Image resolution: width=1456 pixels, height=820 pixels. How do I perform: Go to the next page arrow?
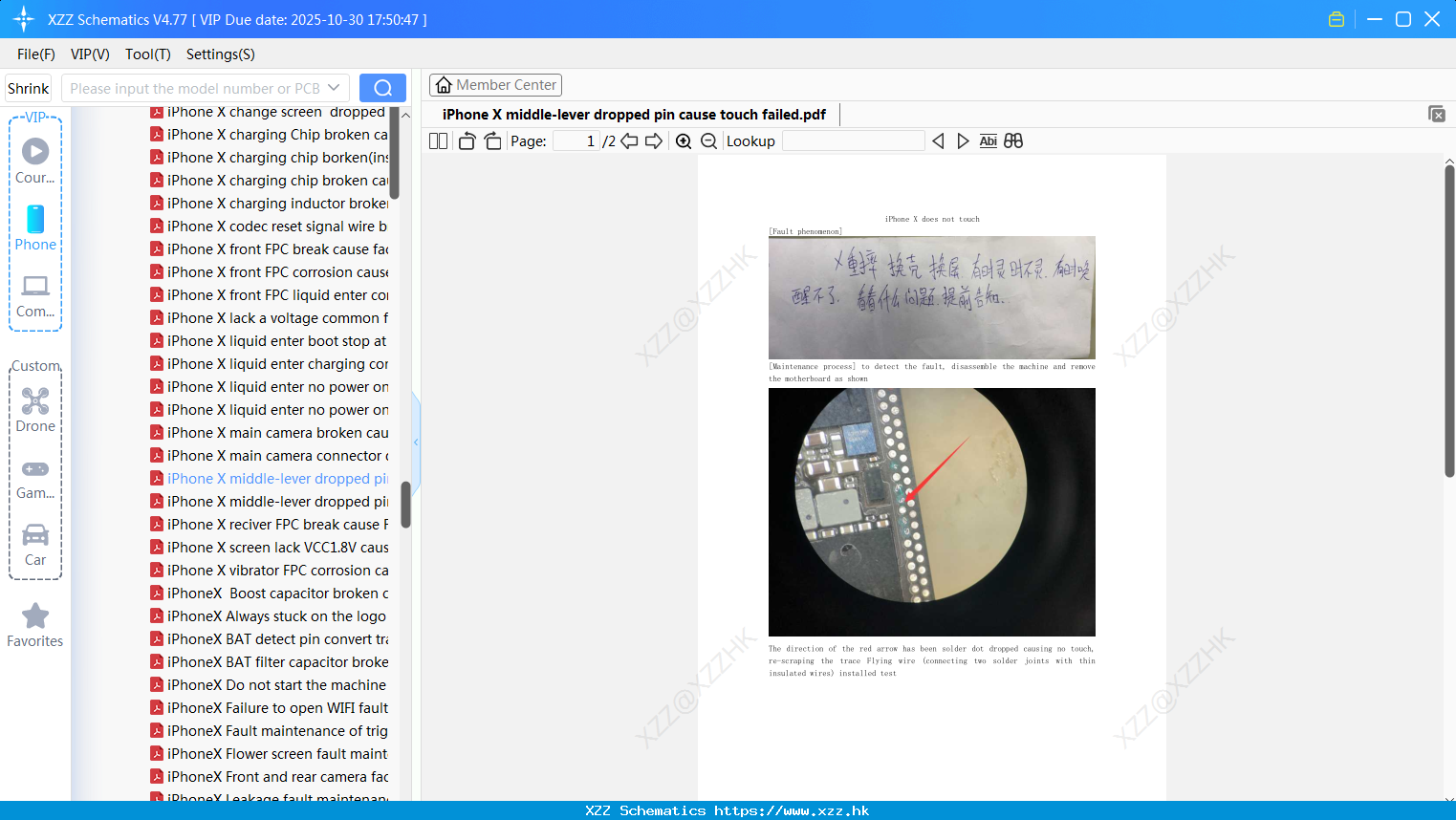654,141
